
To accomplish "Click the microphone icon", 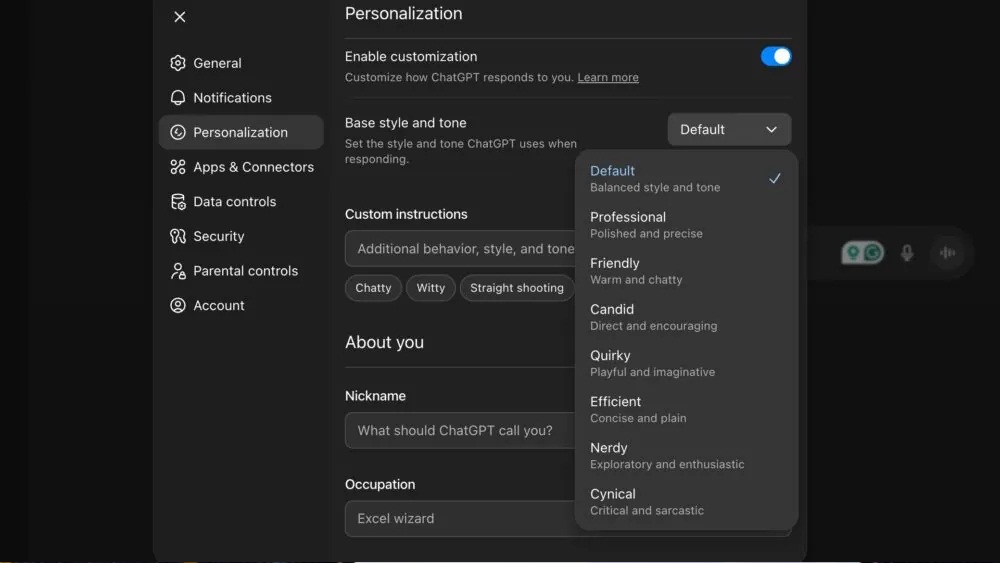I will [x=907, y=253].
